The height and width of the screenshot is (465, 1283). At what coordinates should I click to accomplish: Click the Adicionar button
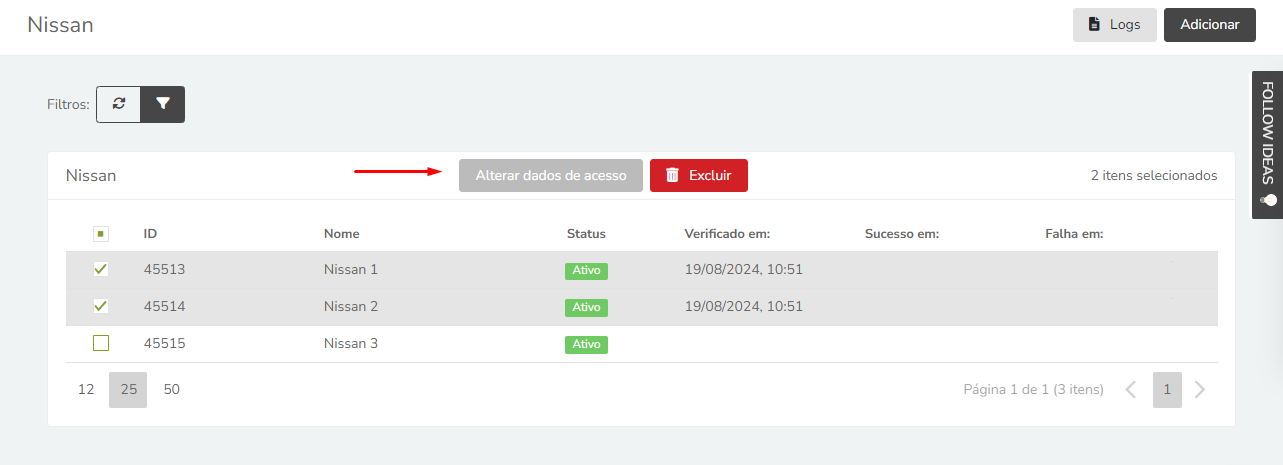(x=1210, y=25)
